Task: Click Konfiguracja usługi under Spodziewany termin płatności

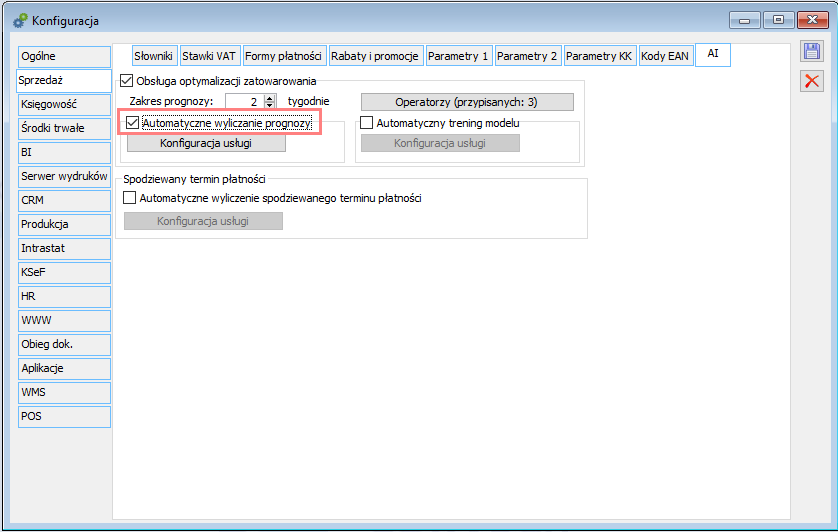Action: [x=203, y=221]
